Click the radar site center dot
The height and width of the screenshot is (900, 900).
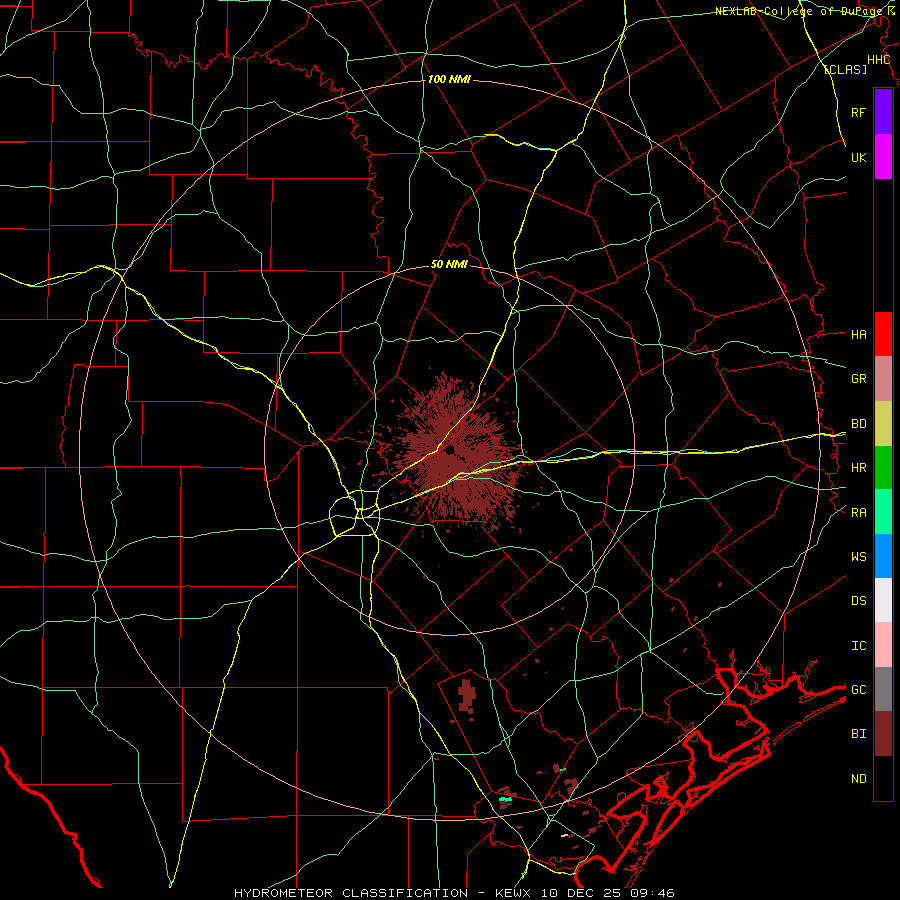click(x=449, y=450)
